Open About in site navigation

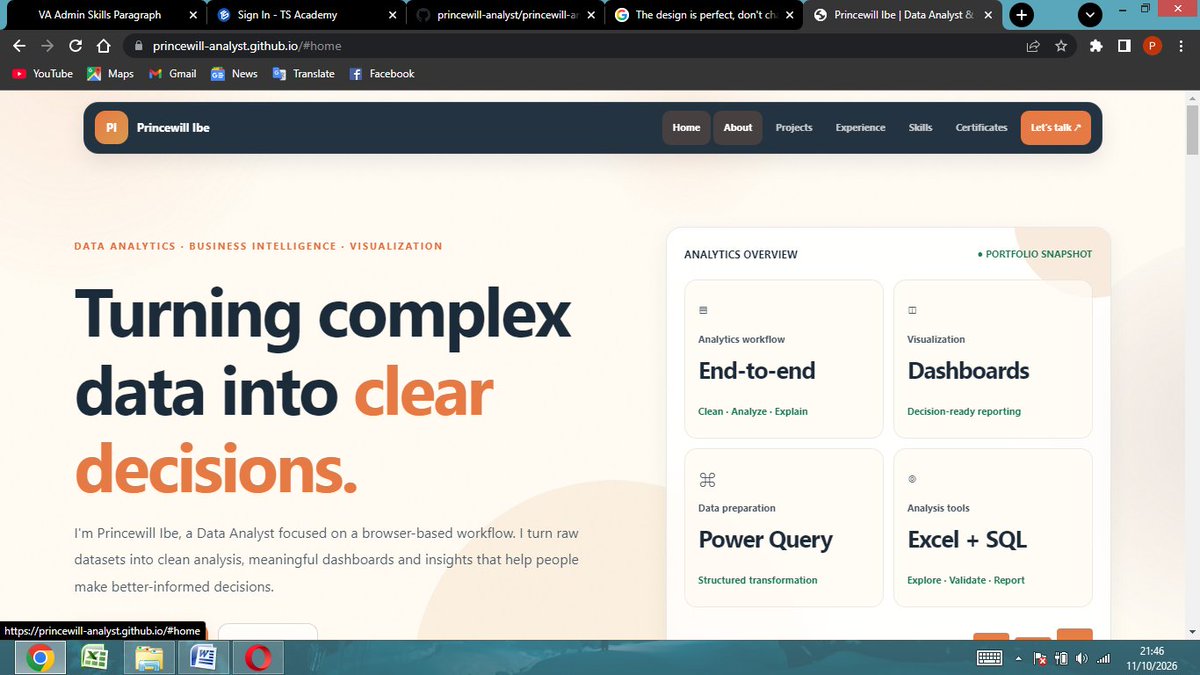click(738, 128)
